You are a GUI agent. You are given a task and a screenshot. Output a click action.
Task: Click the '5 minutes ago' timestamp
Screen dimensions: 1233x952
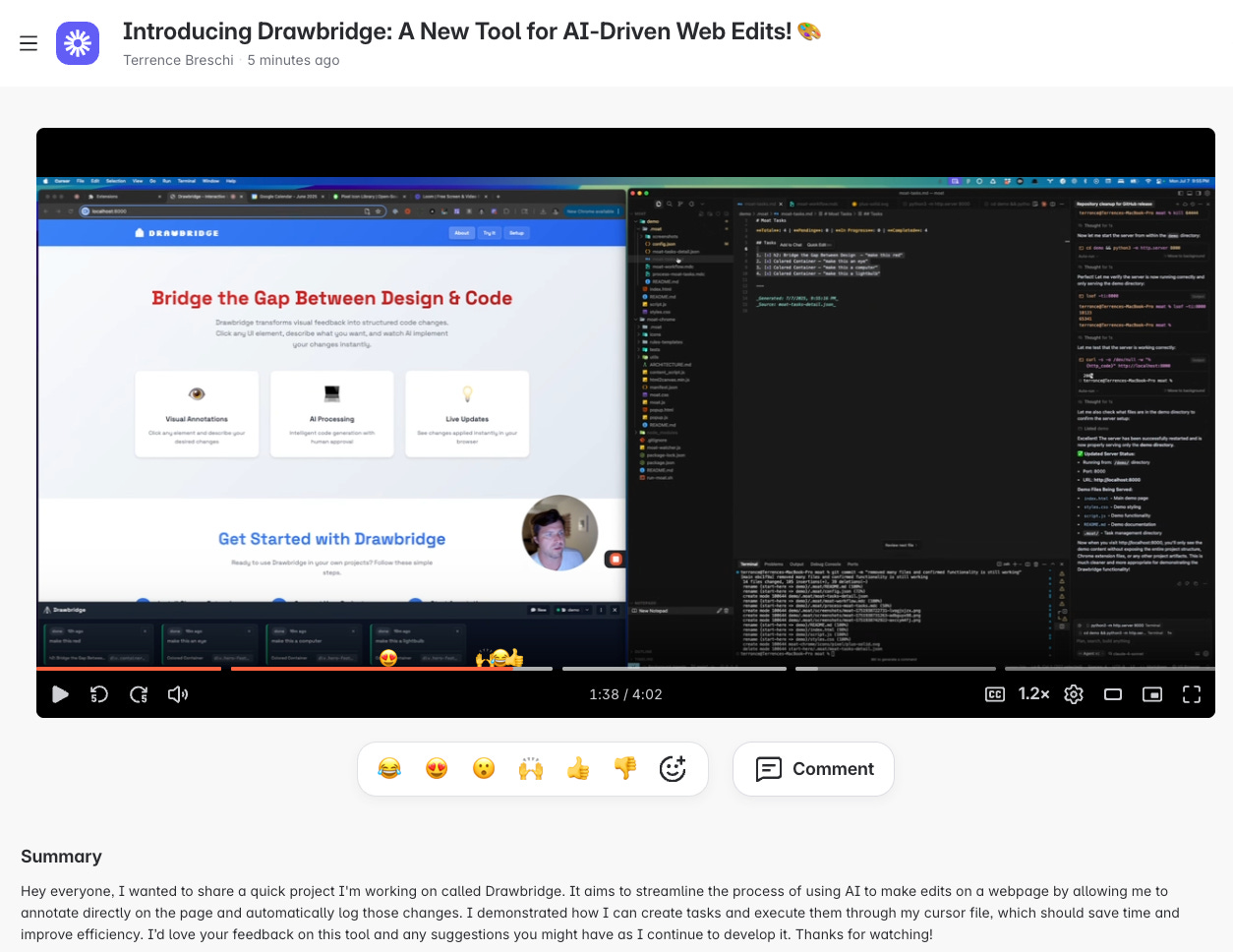(x=293, y=60)
